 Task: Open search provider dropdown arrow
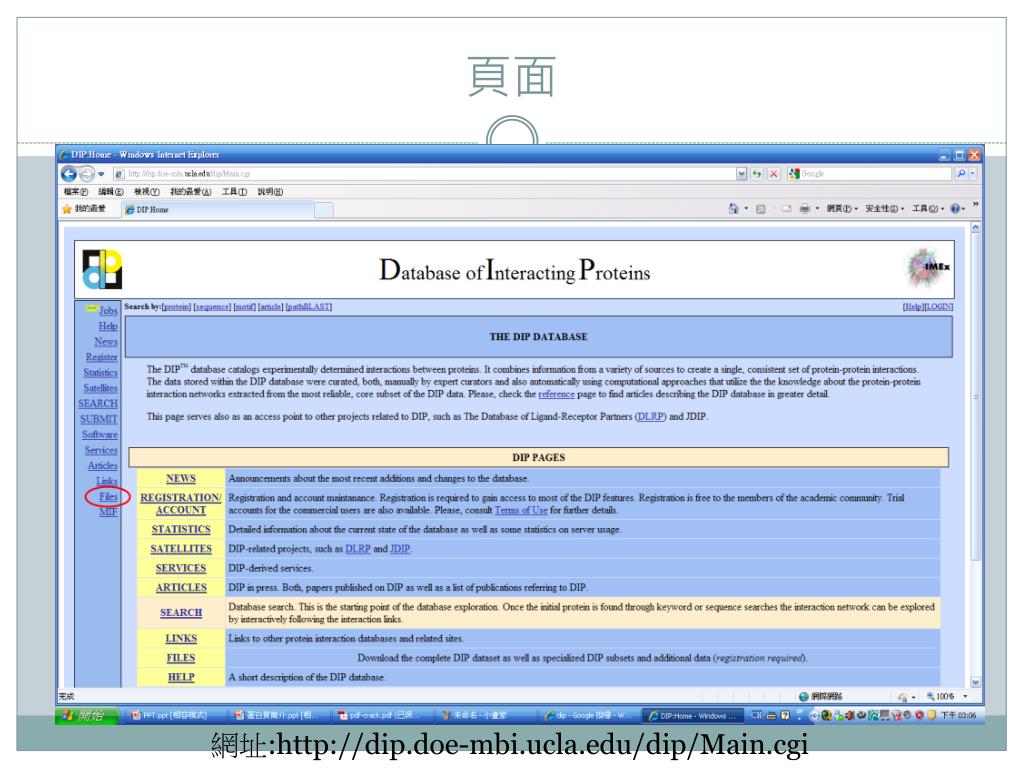972,174
